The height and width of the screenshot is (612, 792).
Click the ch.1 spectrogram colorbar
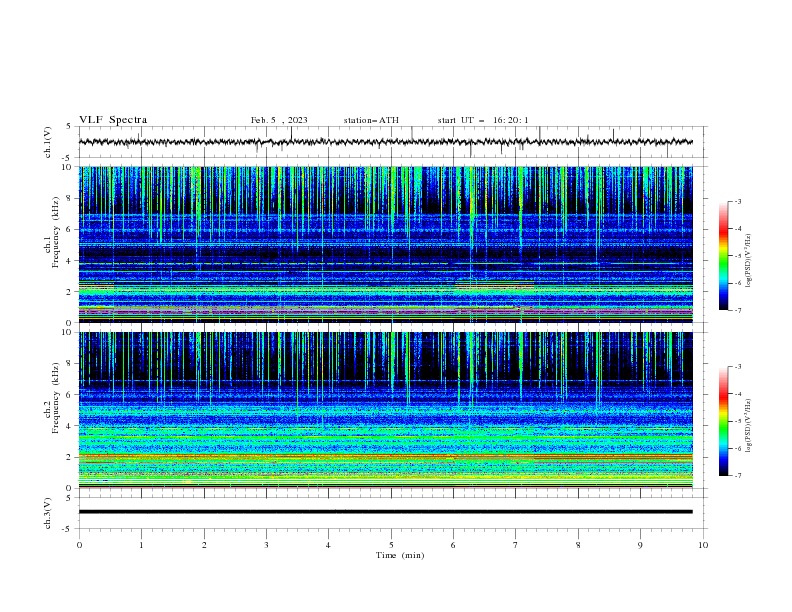pos(723,256)
